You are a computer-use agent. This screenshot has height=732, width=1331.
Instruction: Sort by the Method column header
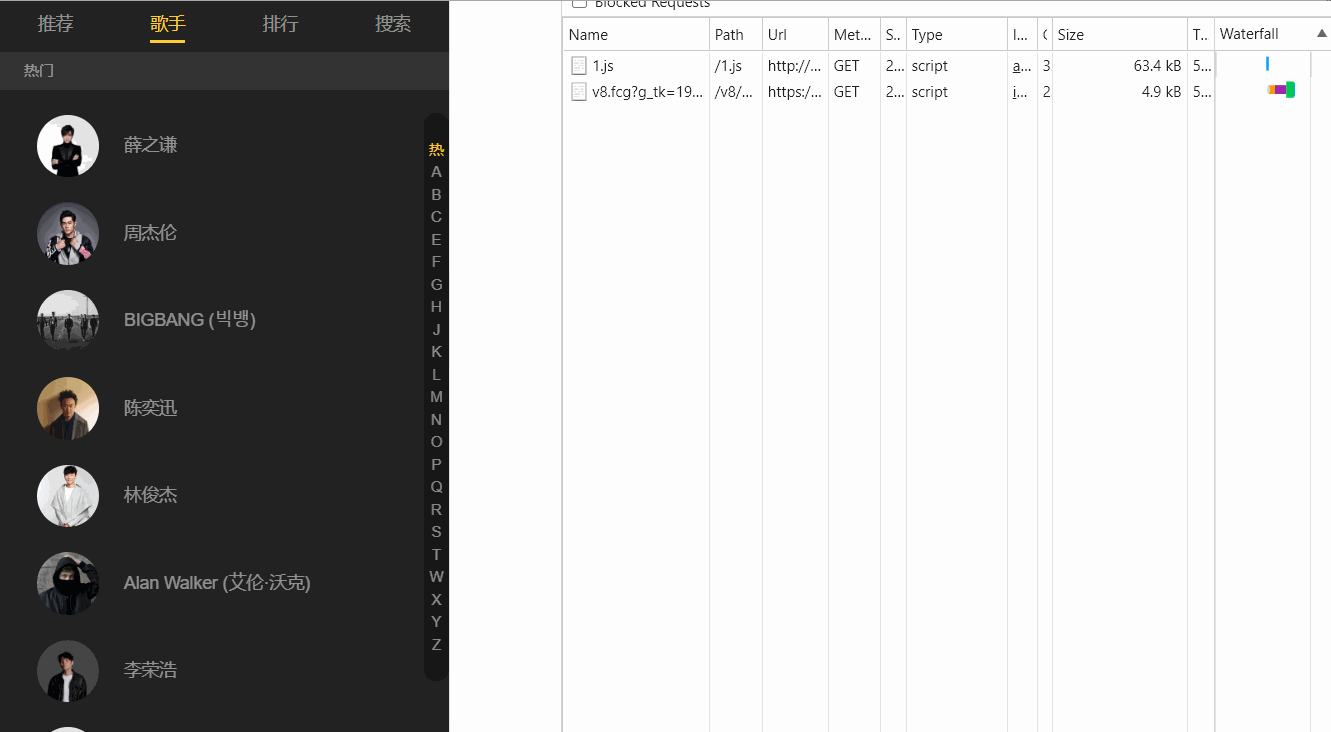[x=854, y=34]
